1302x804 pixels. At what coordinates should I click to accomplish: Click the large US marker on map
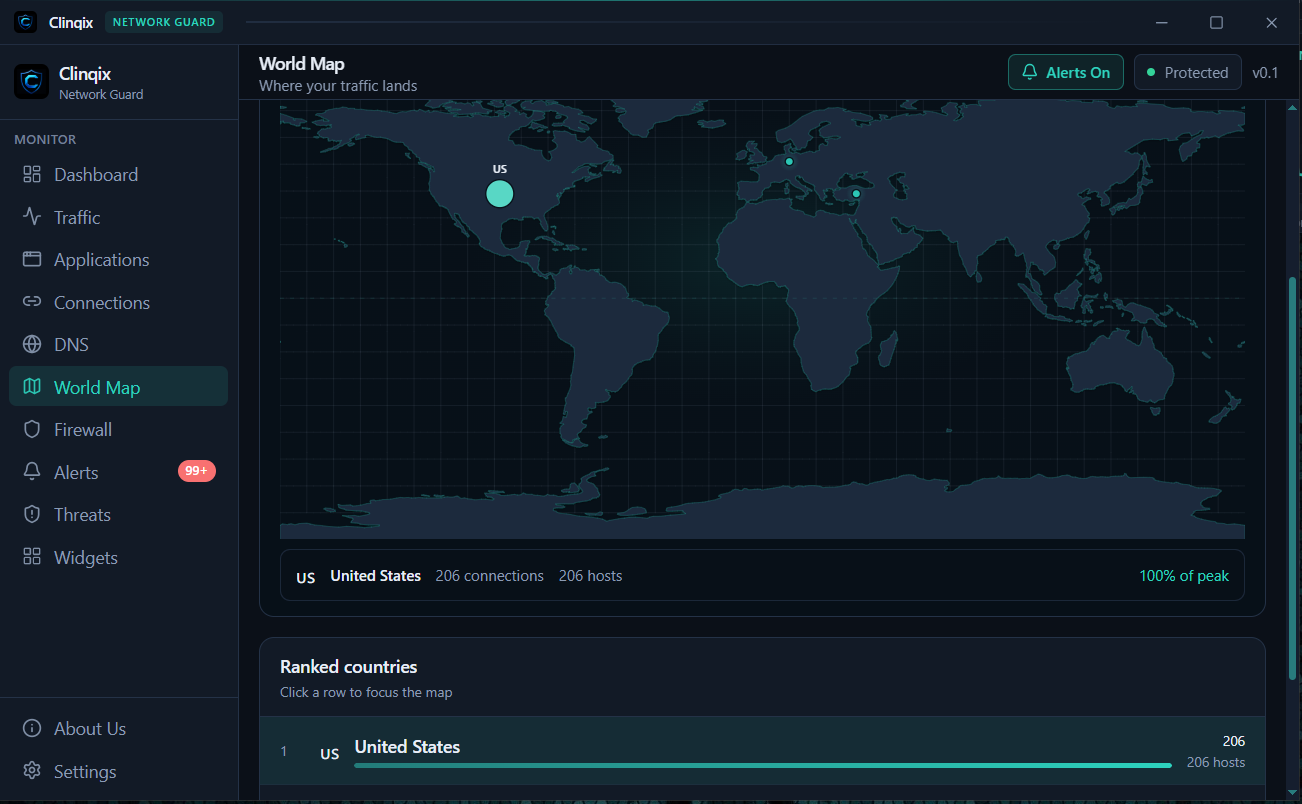point(500,194)
